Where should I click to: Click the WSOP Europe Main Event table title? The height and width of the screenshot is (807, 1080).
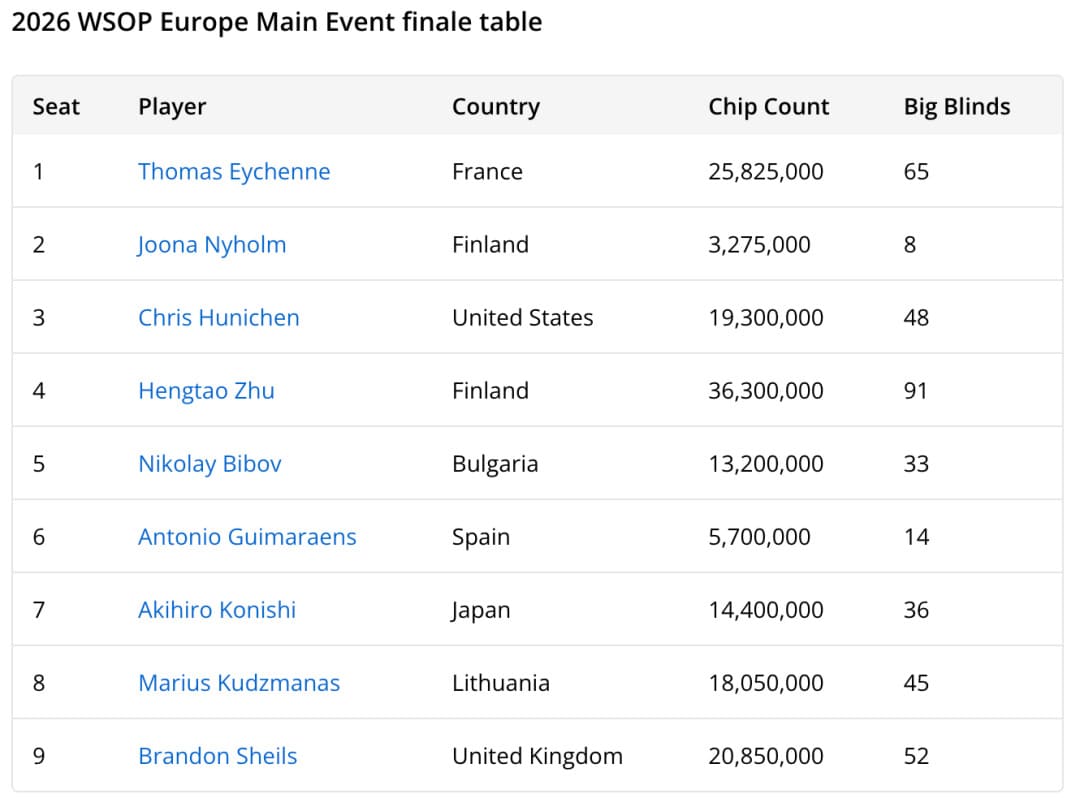(277, 22)
